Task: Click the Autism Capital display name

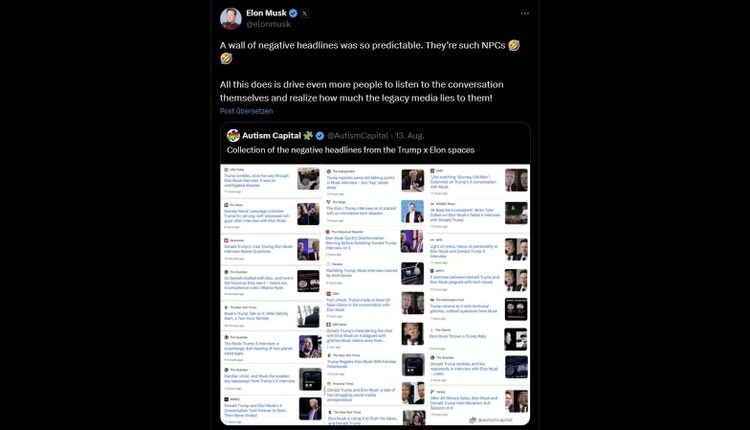Action: (x=271, y=136)
